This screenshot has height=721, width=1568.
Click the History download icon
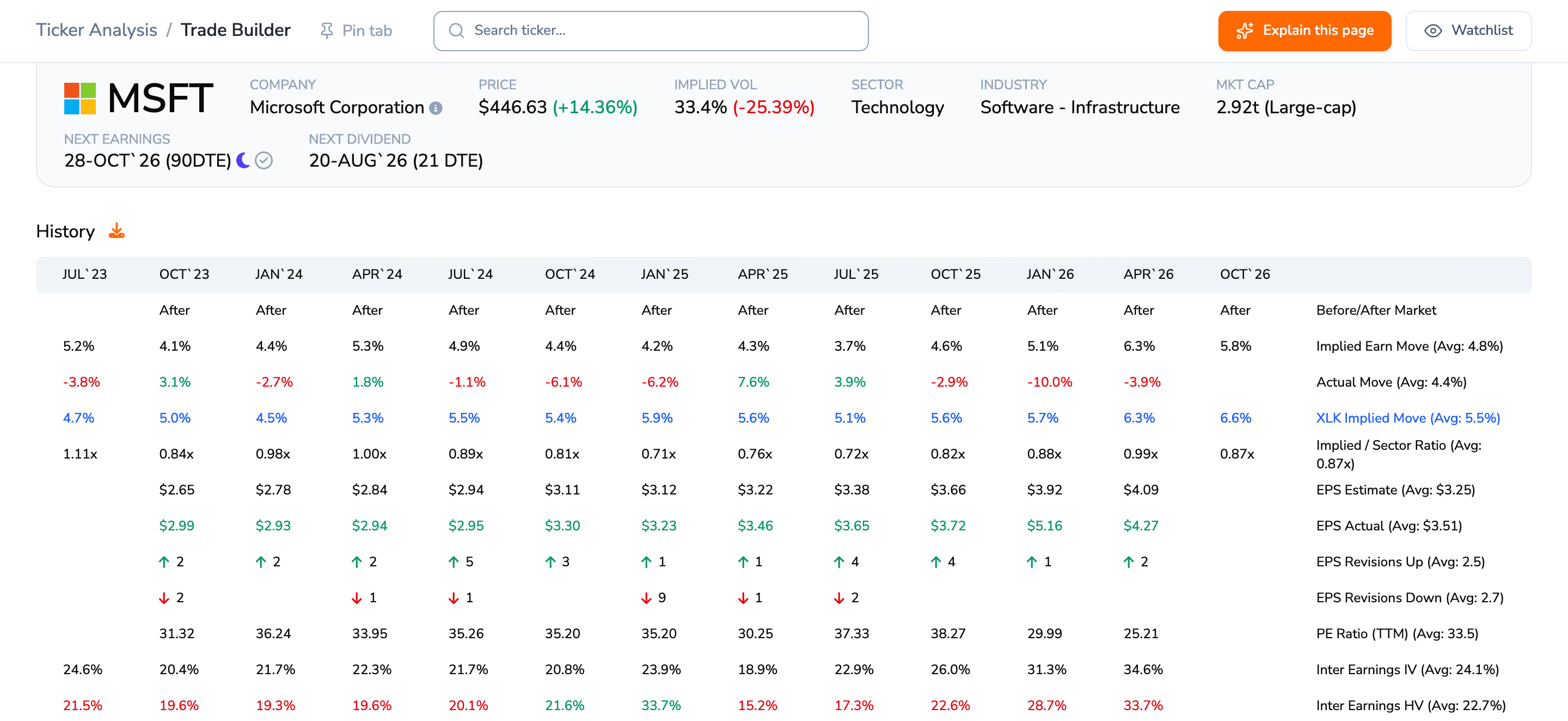(117, 231)
